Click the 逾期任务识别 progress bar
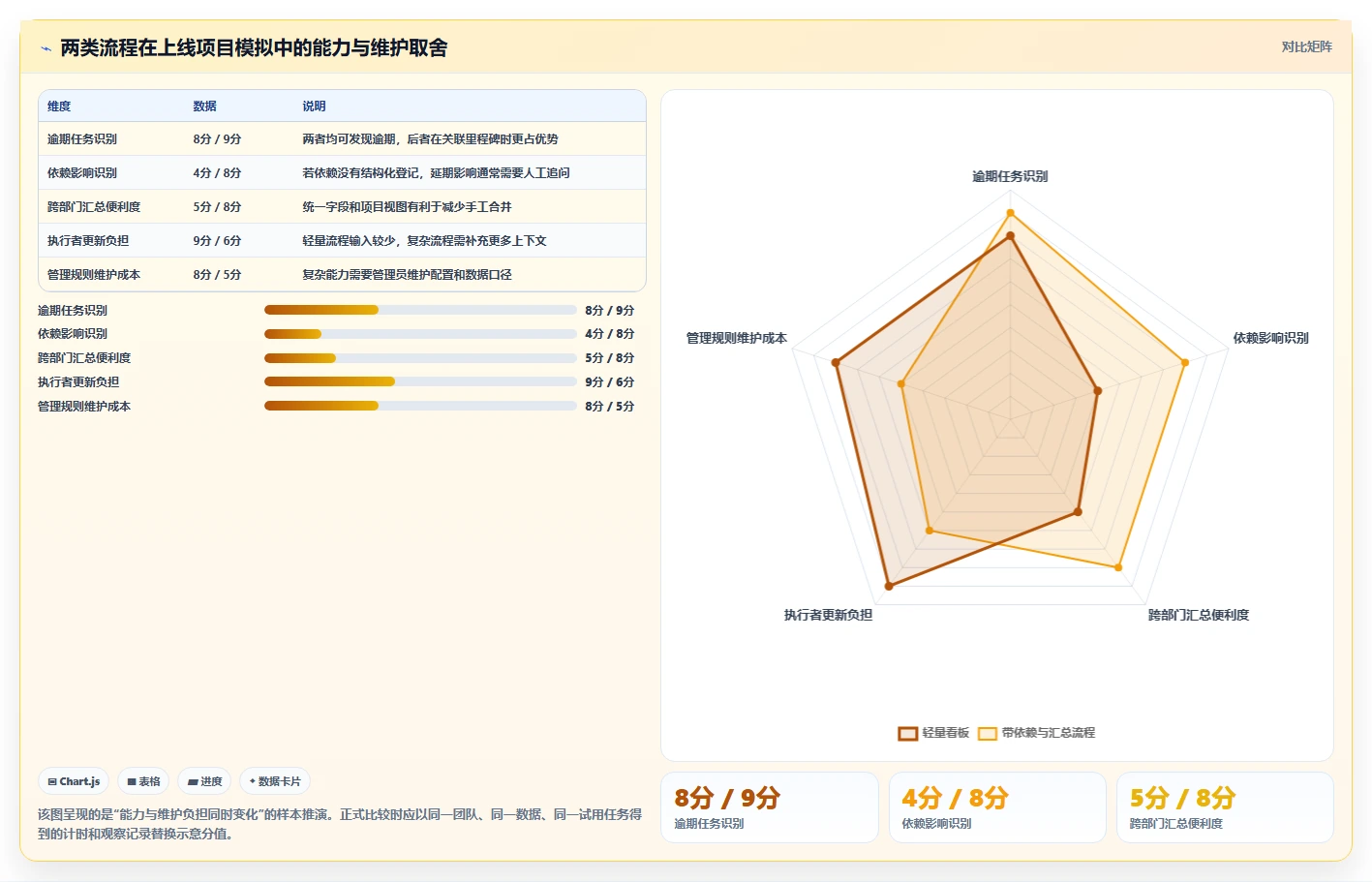Viewport: 1372px width, 882px height. pyautogui.click(x=420, y=310)
